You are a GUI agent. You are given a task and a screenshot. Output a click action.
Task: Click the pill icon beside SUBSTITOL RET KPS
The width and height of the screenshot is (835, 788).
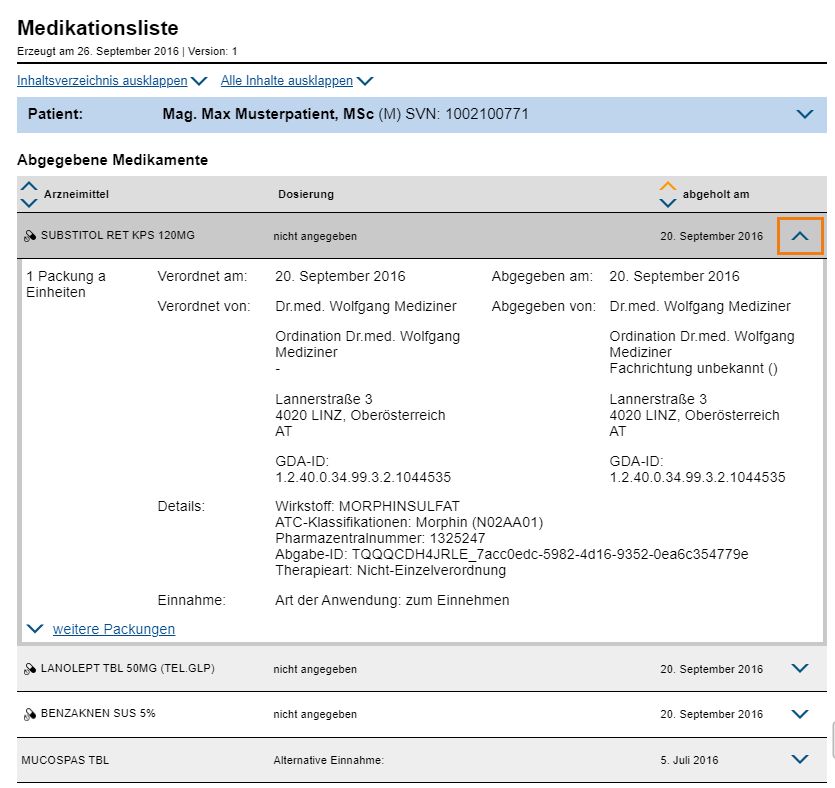click(x=30, y=236)
